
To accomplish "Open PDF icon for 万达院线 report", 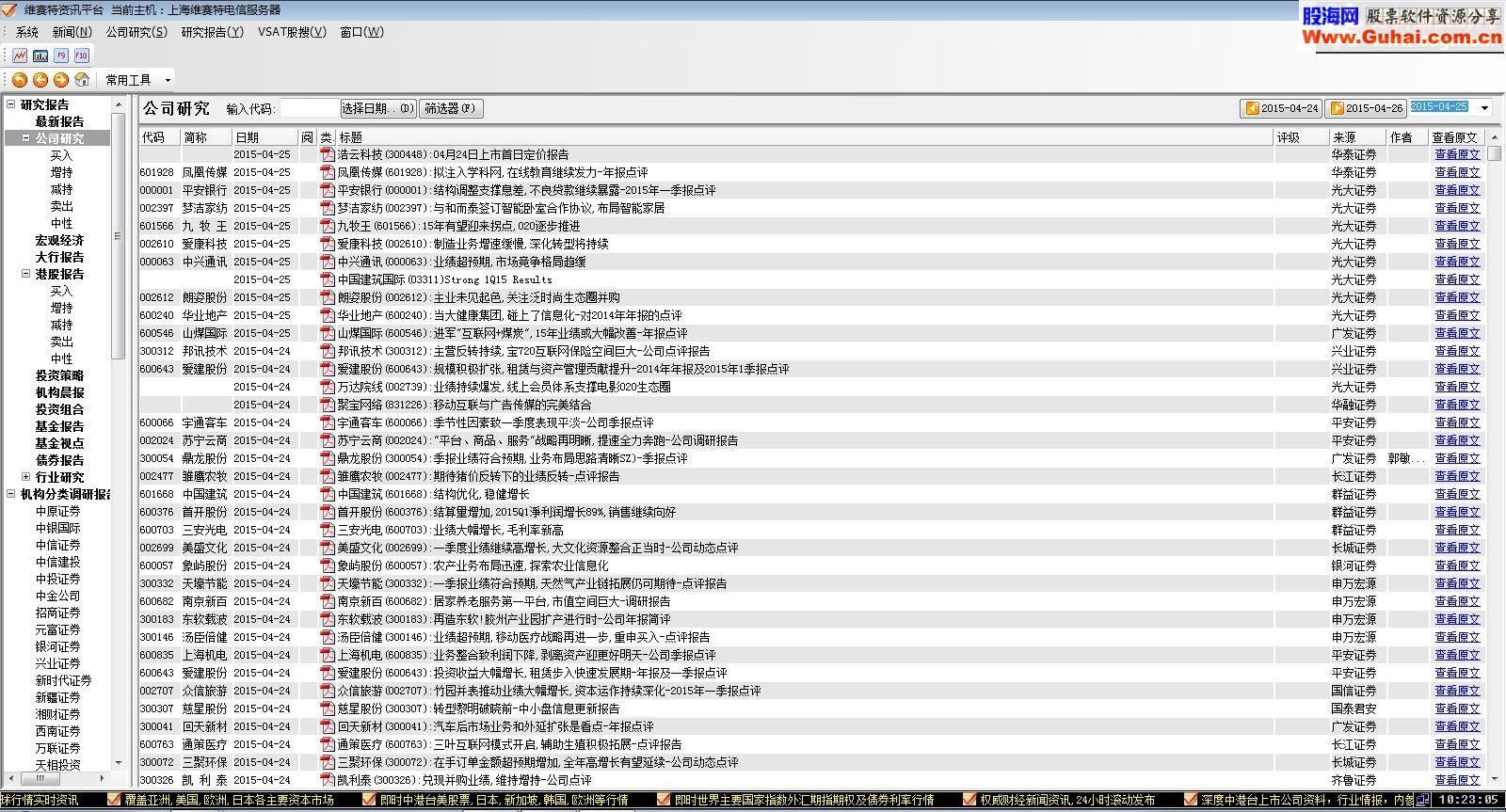I will tap(328, 387).
